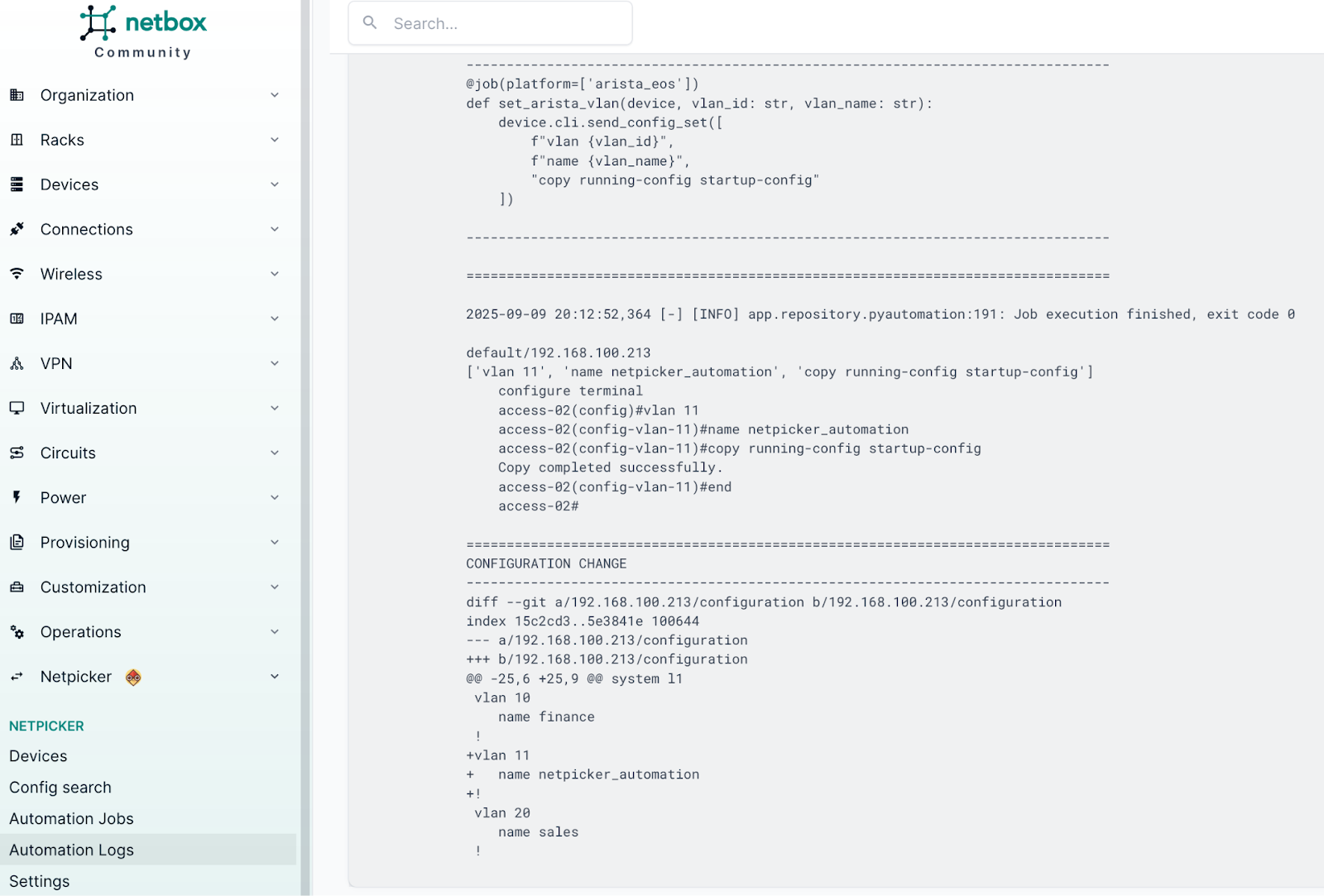The image size is (1324, 896).
Task: Click the Racks icon in sidebar
Action: [17, 140]
